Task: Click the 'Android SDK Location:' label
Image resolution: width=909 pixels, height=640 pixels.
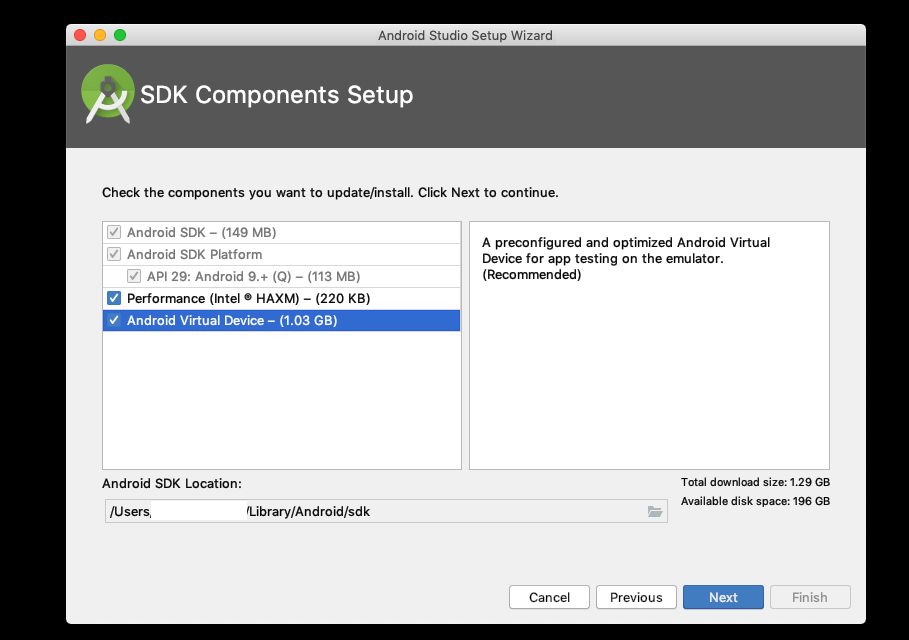Action: (172, 483)
